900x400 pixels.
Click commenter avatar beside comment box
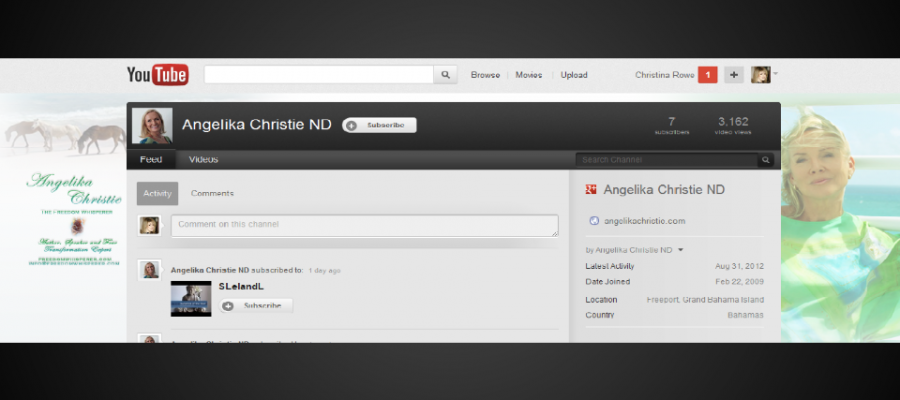point(149,226)
